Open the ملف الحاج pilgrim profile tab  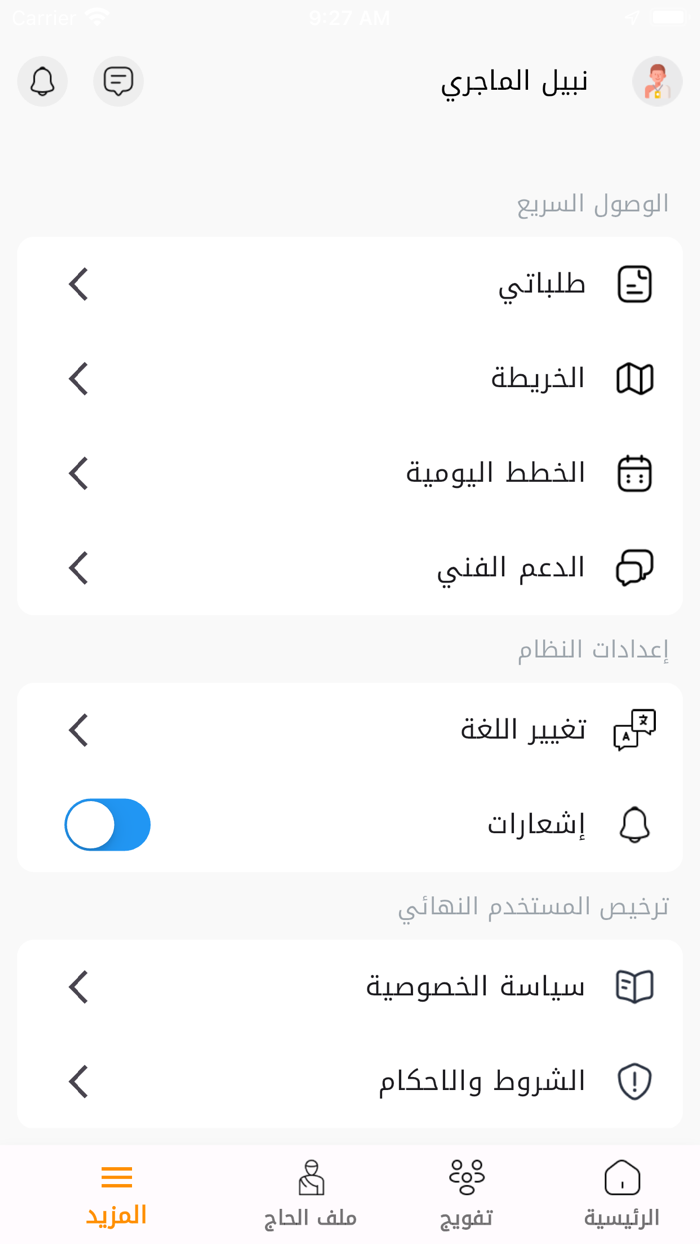pyautogui.click(x=311, y=1192)
